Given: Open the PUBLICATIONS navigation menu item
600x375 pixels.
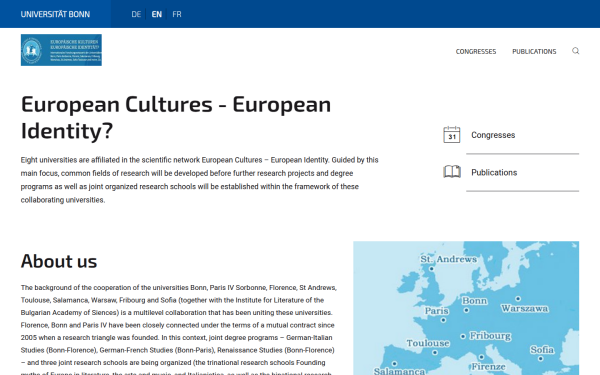Looking at the screenshot, I should [534, 51].
